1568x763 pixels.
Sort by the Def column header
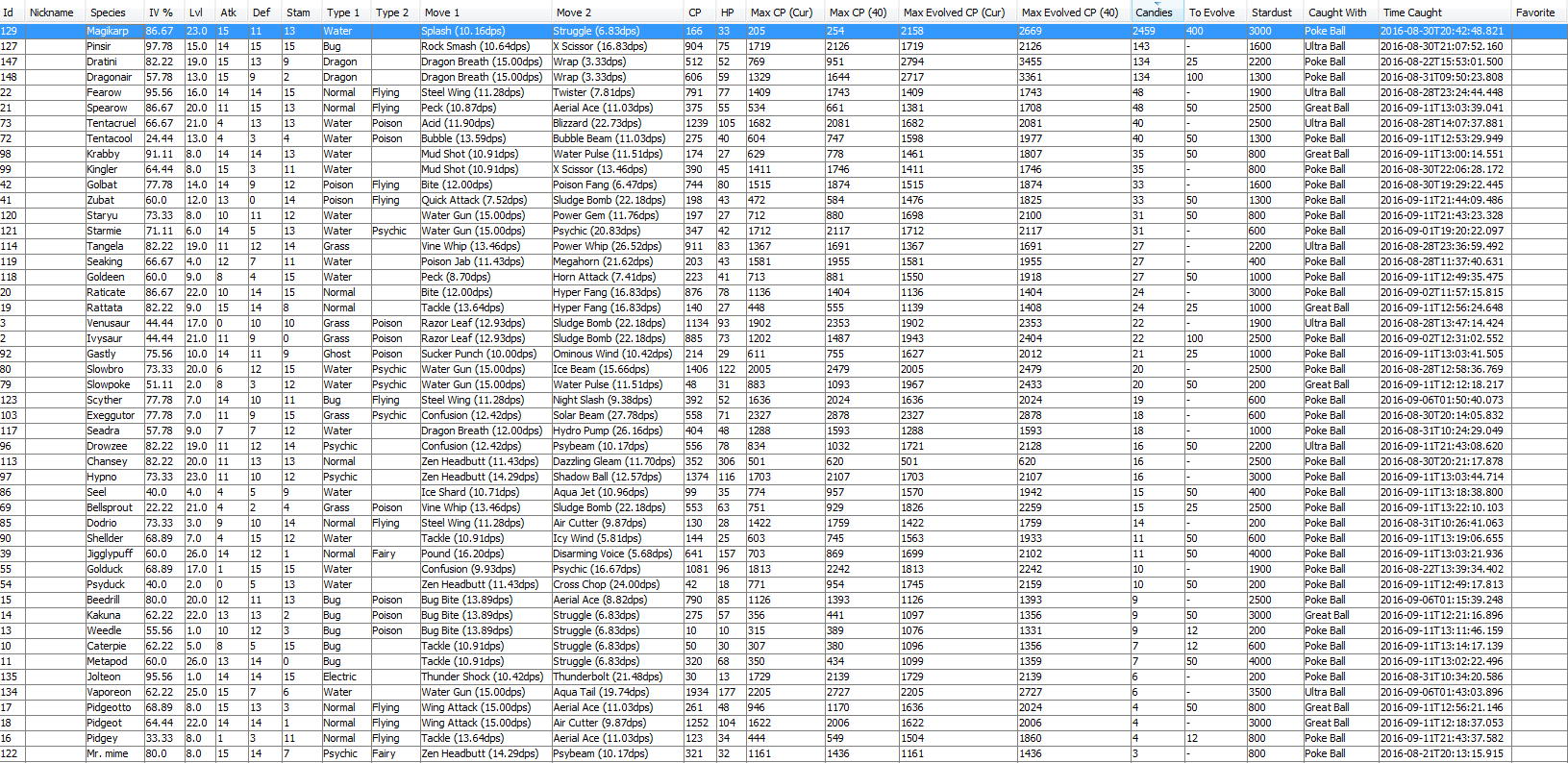264,12
